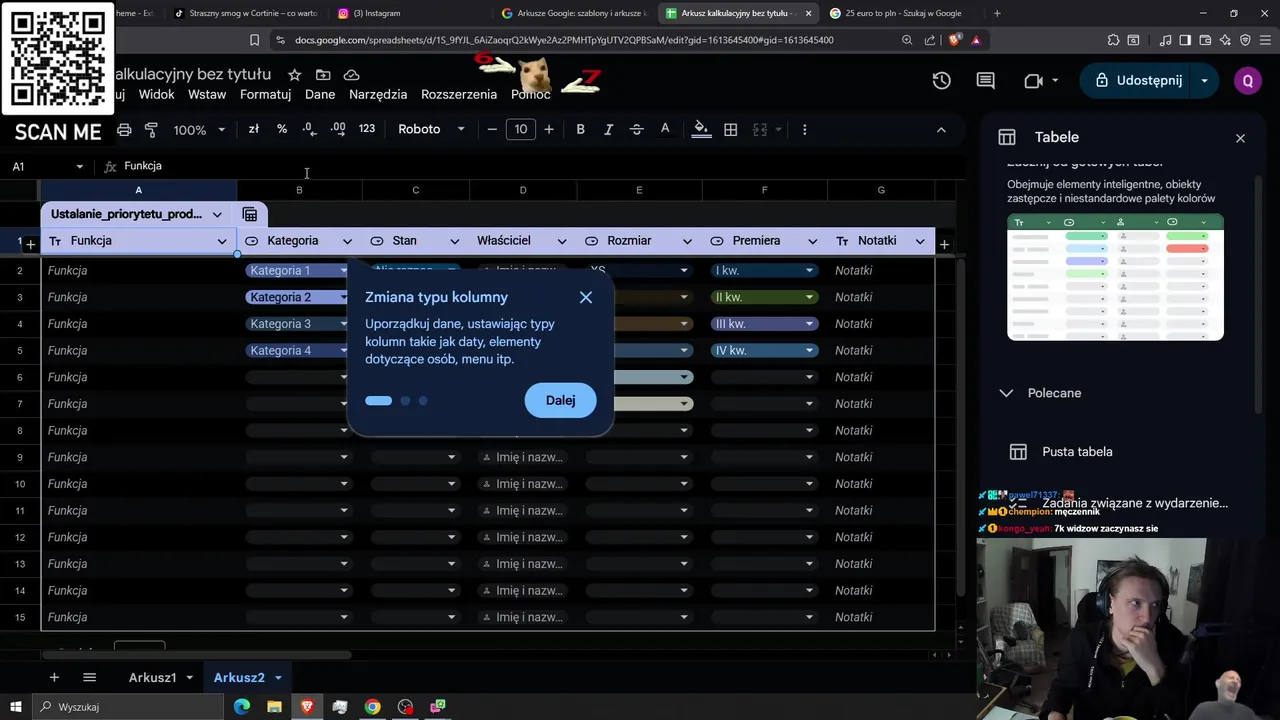Viewport: 1280px width, 720px height.
Task: Select the Pusta tabela option
Action: pyautogui.click(x=1077, y=452)
